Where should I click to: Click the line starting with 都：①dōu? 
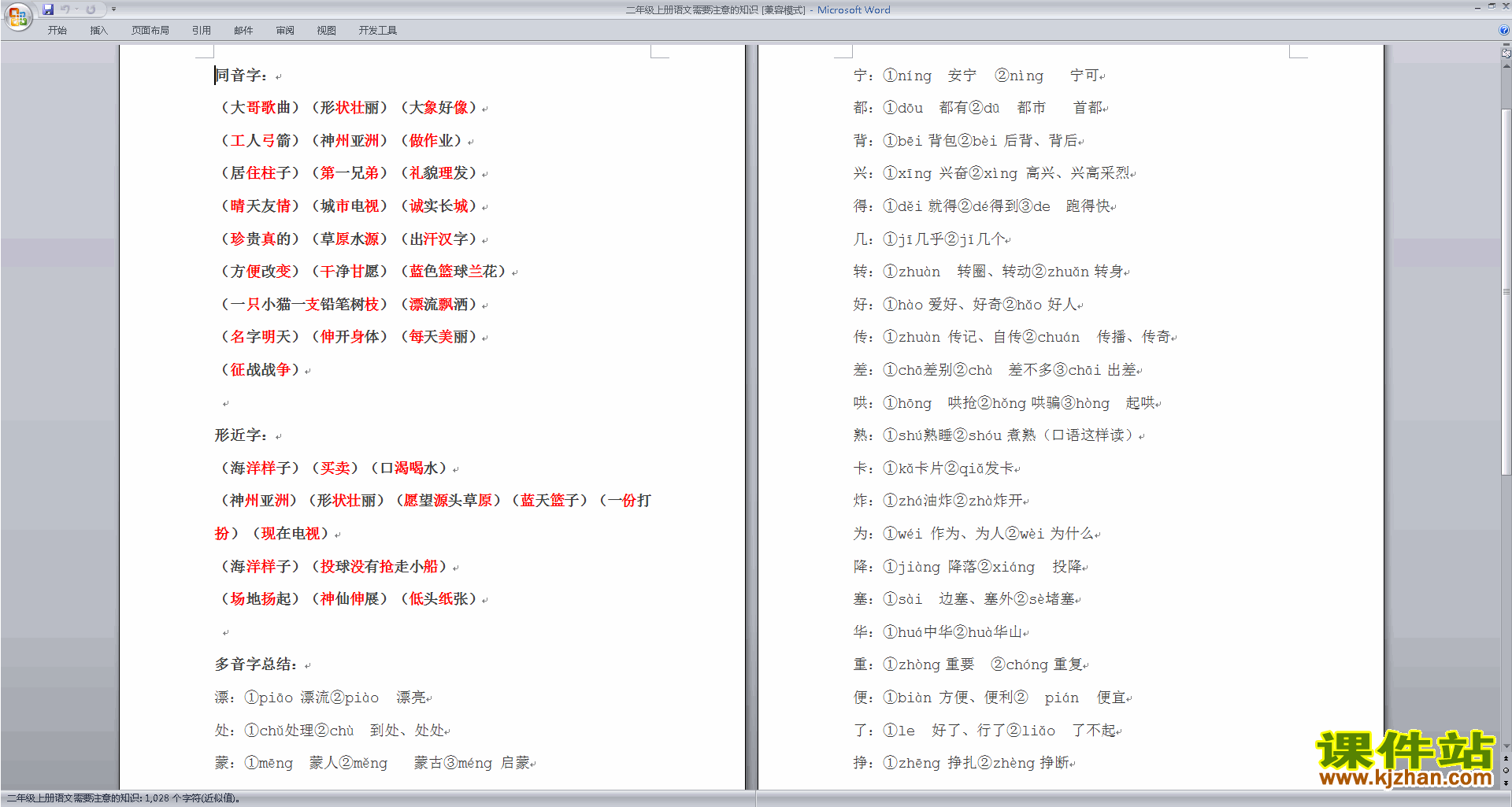980,108
